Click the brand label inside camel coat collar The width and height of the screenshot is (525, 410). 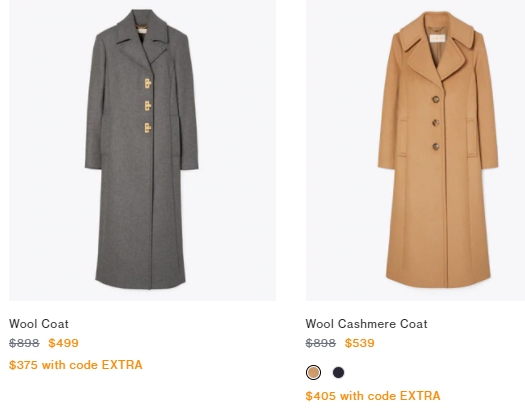click(437, 38)
